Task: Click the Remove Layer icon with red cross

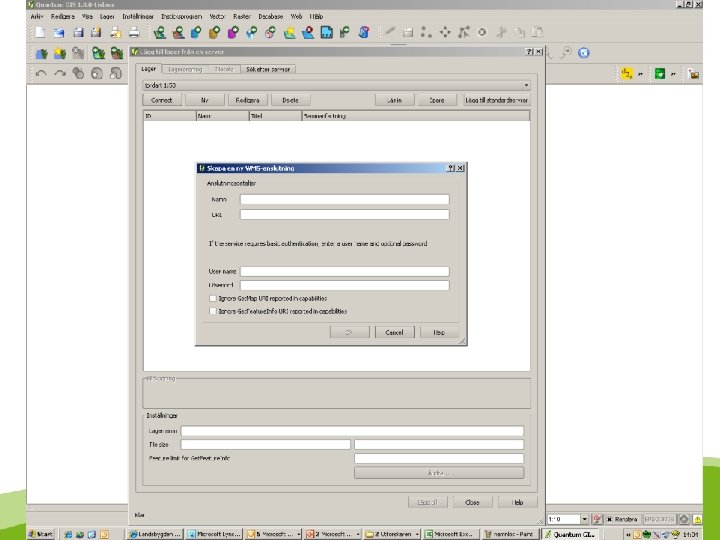Action: (x=308, y=32)
